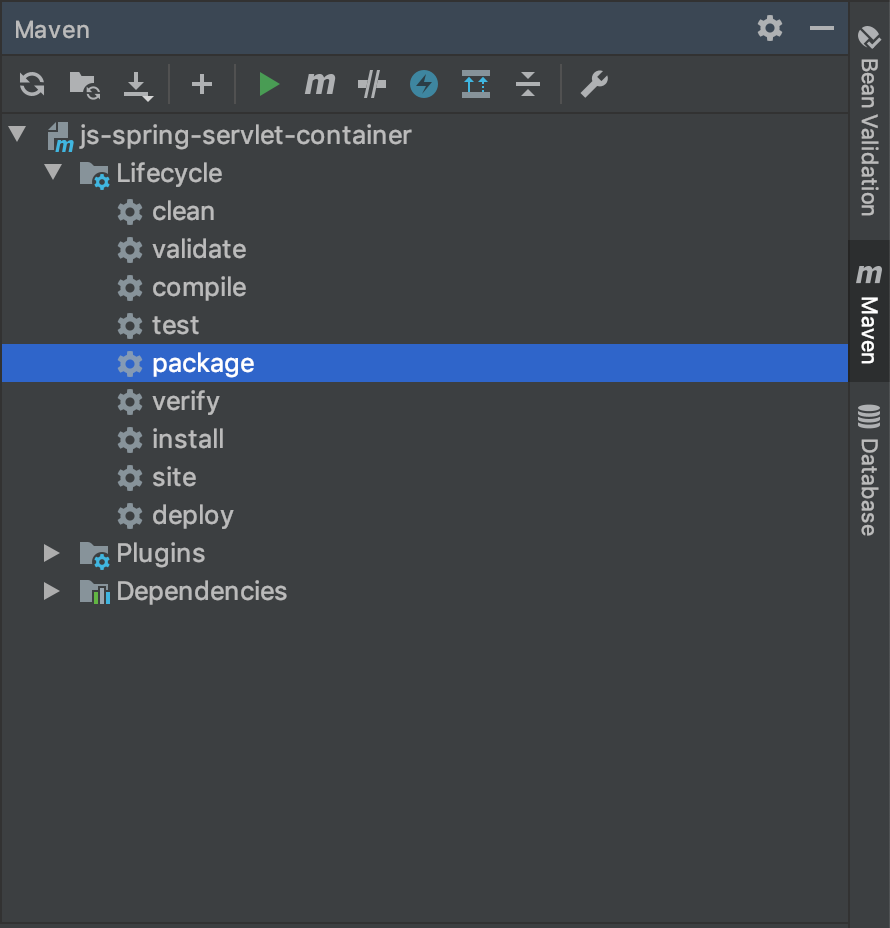
Task: Toggle offline mode
Action: [x=423, y=85]
